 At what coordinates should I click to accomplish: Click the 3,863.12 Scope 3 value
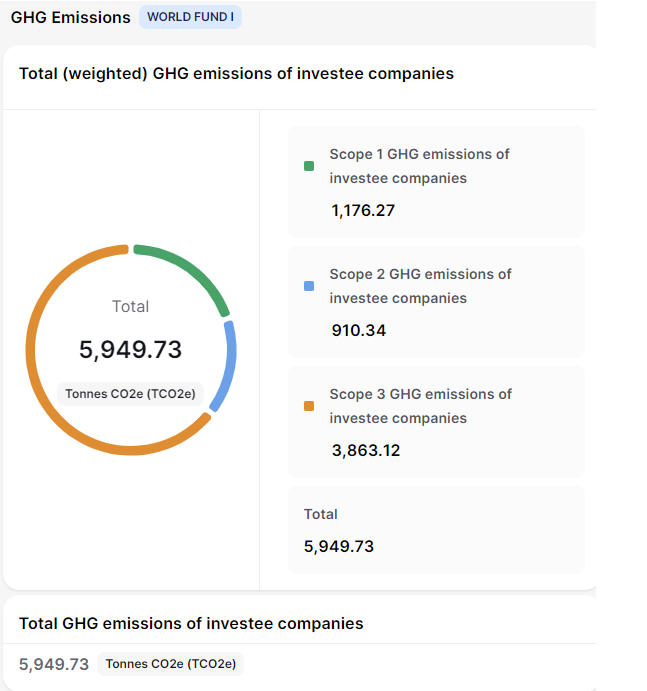click(365, 451)
